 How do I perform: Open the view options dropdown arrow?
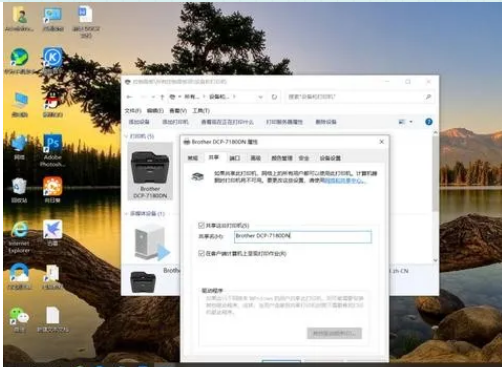click(x=411, y=122)
